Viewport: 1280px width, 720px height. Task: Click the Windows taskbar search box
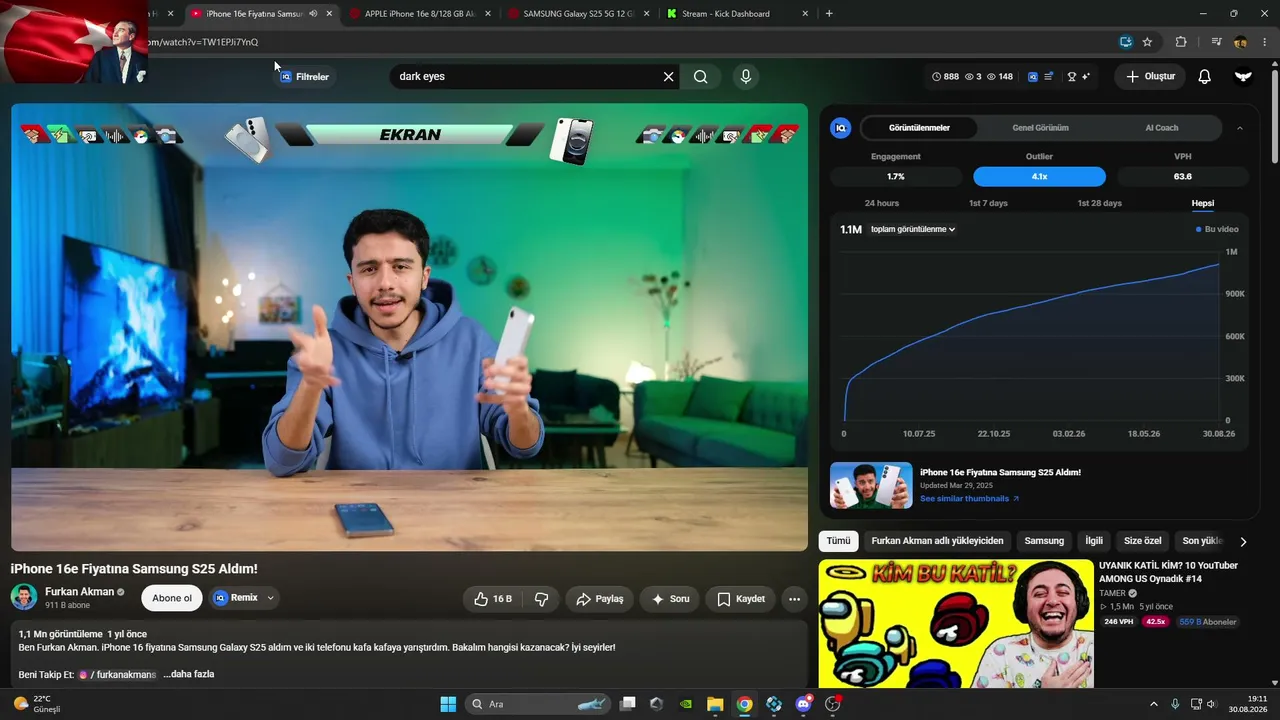(540, 704)
